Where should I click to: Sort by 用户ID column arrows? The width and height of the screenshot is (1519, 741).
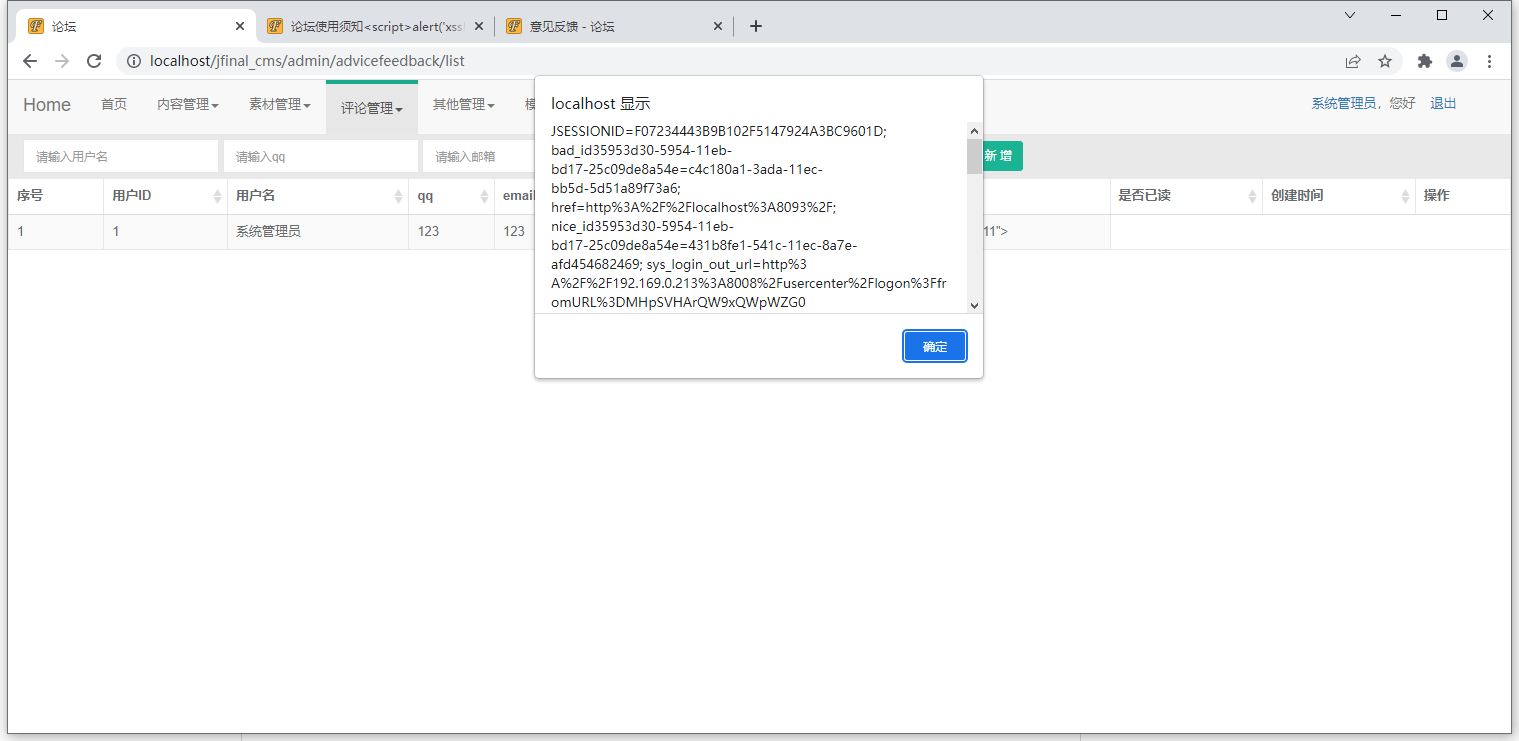[x=217, y=196]
